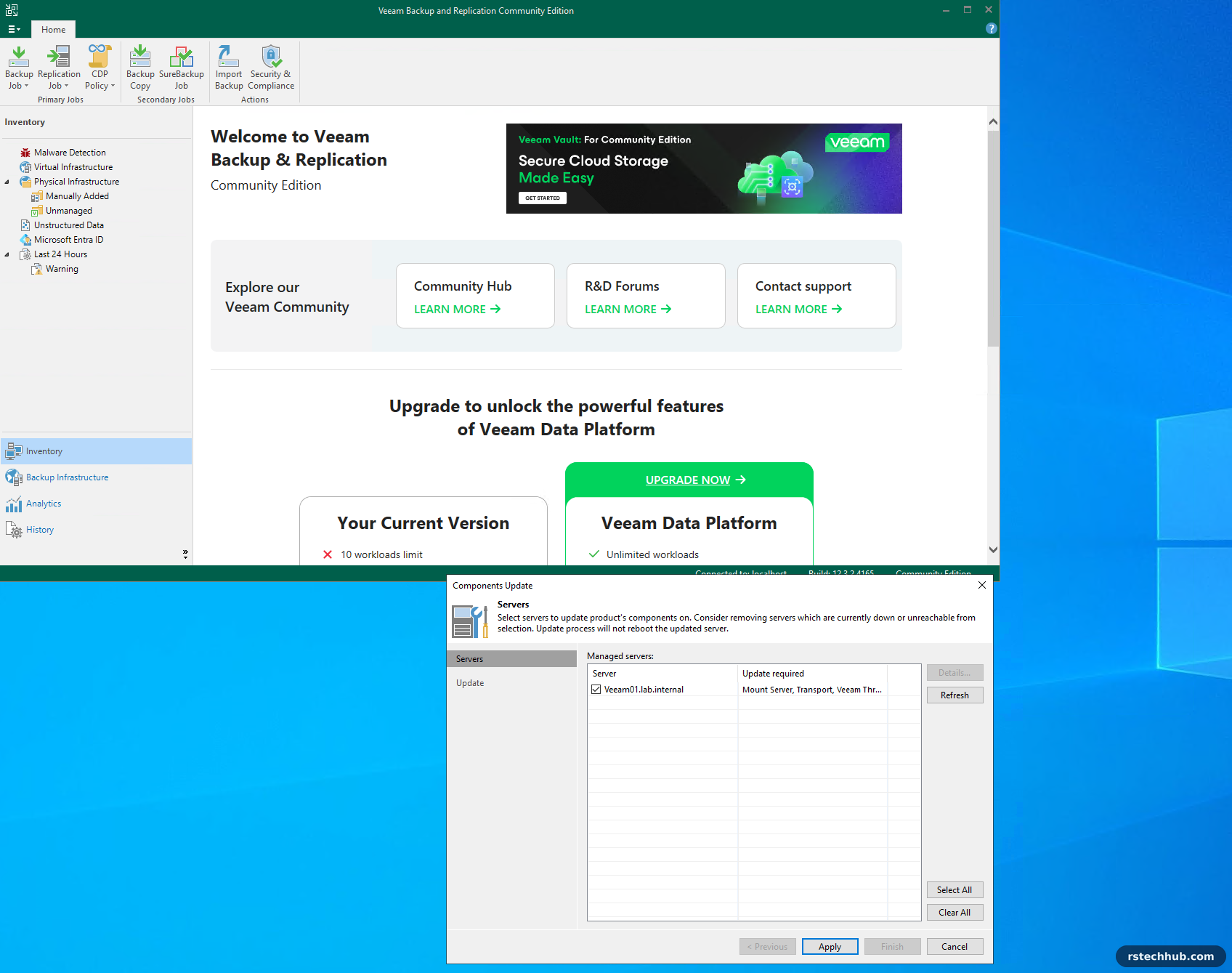This screenshot has height=973, width=1232.
Task: Click Community Hub LEARN MORE link
Action: coord(457,310)
